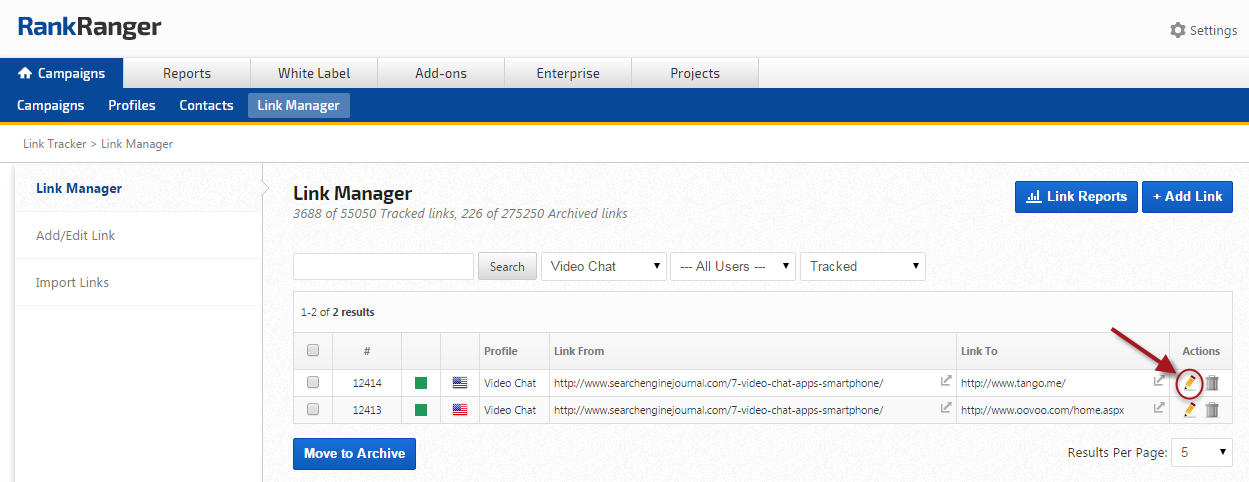Open the Video Chat profile dropdown
The height and width of the screenshot is (482, 1249).
(604, 266)
